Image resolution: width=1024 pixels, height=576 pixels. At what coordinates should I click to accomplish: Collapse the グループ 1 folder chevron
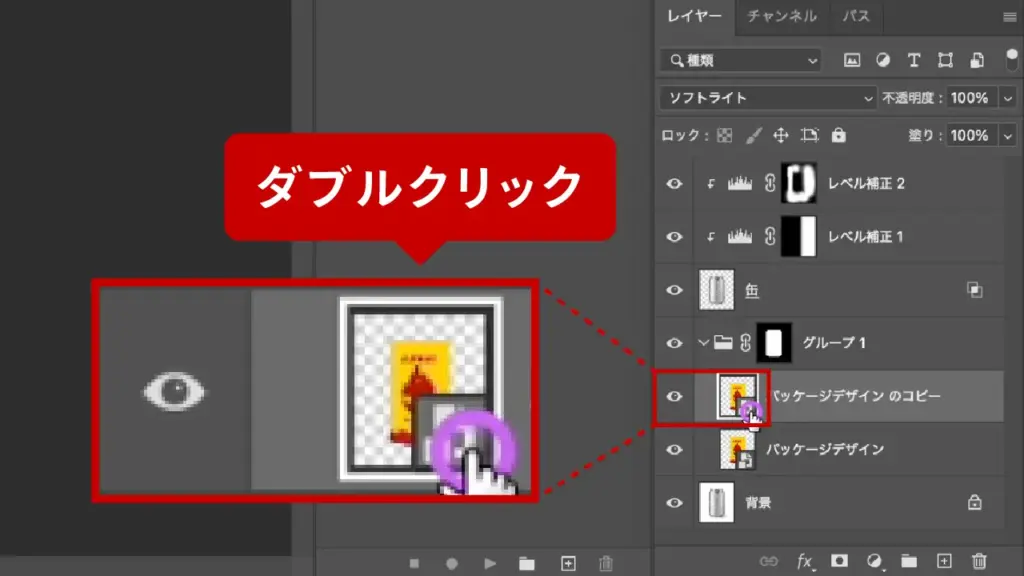click(703, 343)
